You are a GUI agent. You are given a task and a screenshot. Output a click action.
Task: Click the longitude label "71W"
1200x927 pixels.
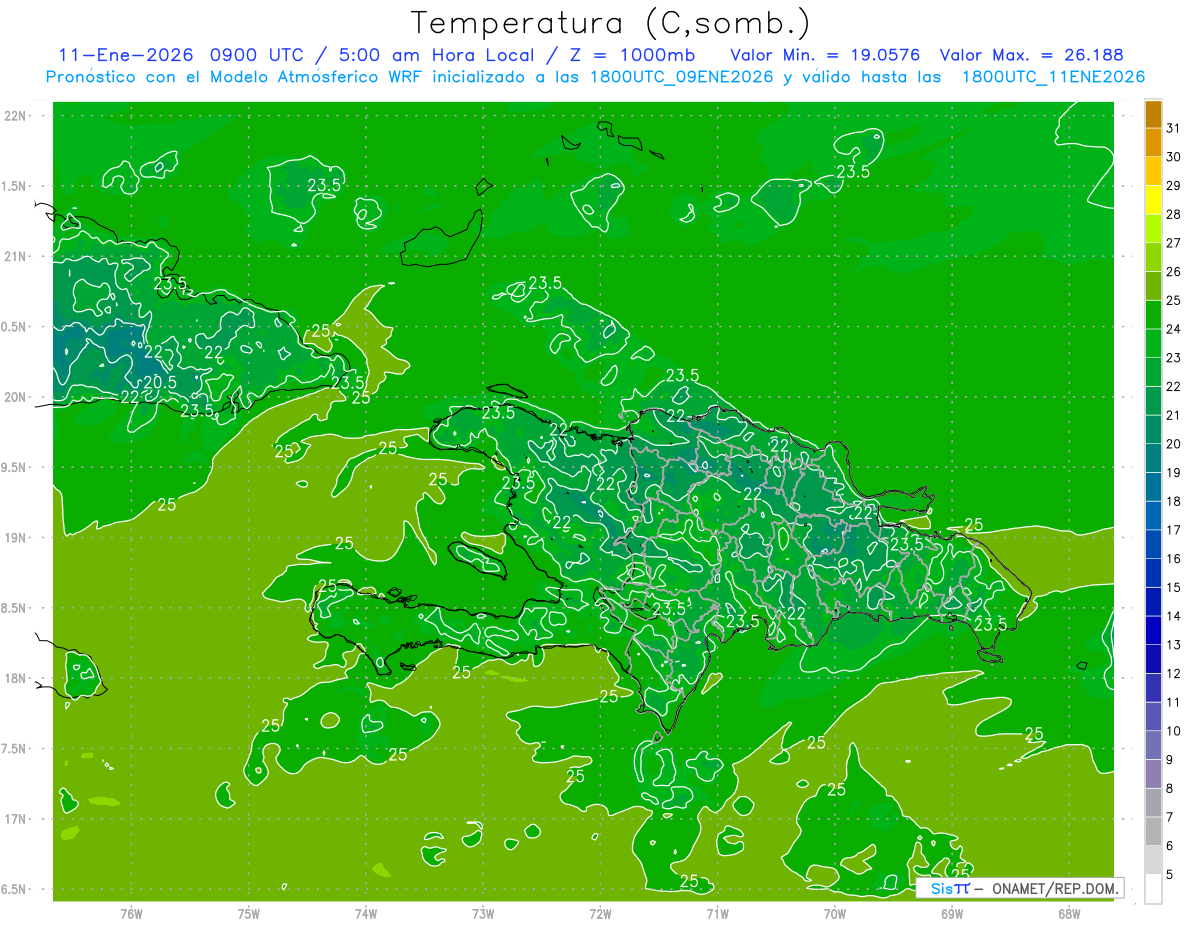[x=717, y=914]
